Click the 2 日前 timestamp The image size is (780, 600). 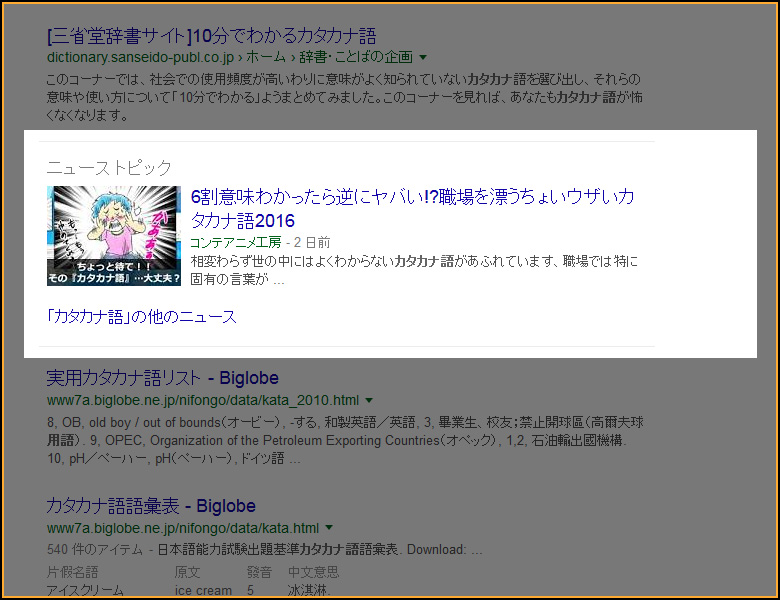[x=312, y=242]
